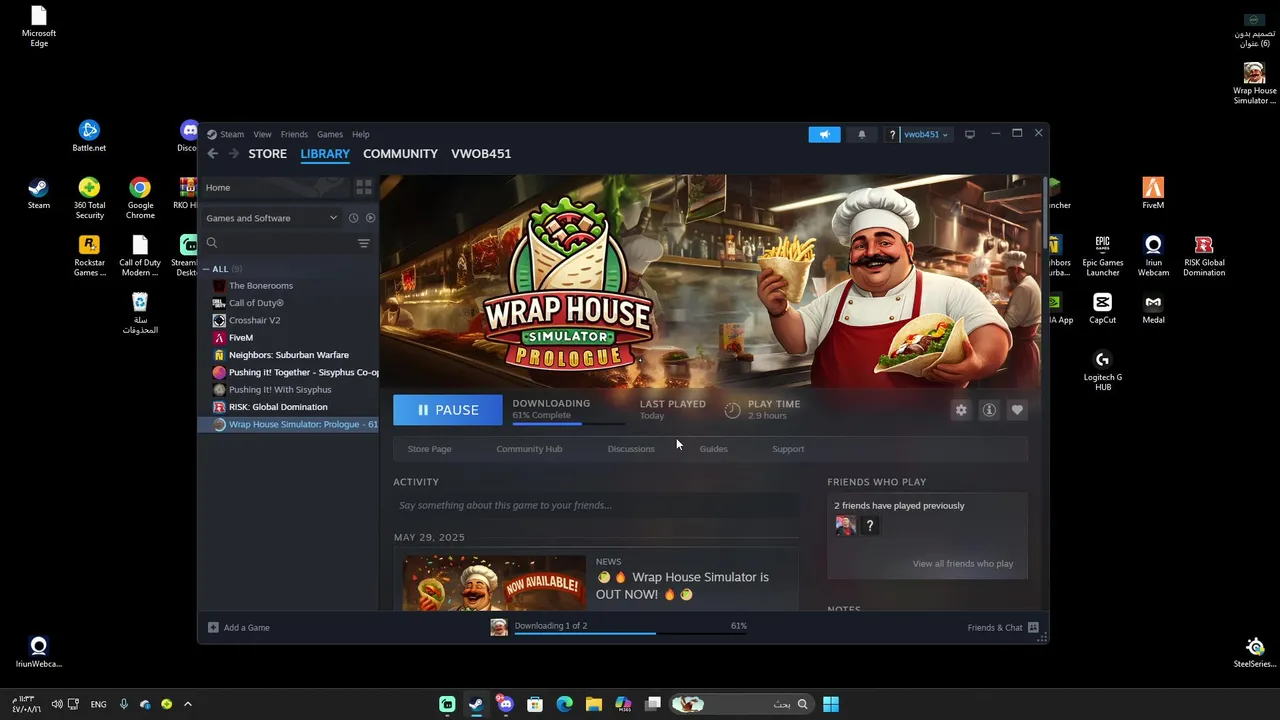Open the collections grid view icon

(364, 187)
